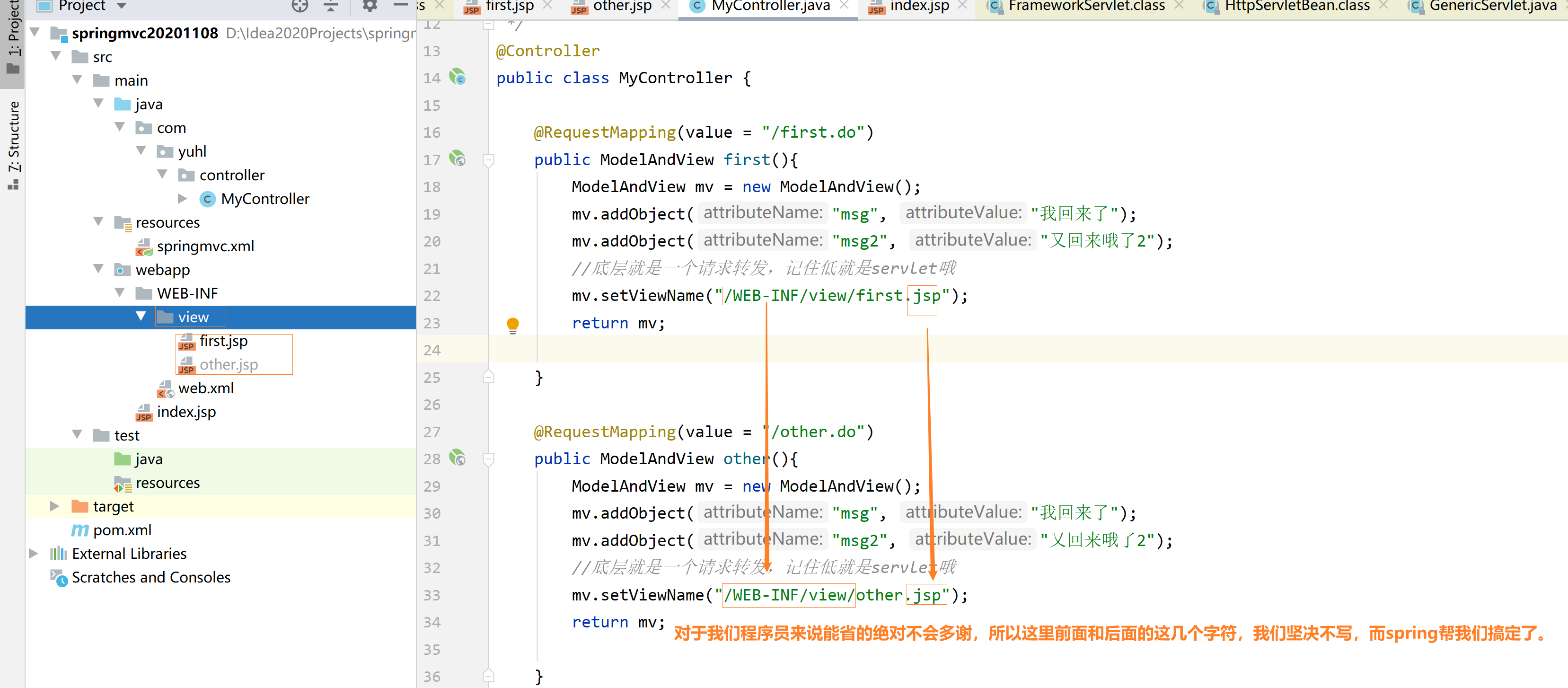Click the collapse all icon in Project toolbar
1568x688 pixels.
[x=331, y=6]
